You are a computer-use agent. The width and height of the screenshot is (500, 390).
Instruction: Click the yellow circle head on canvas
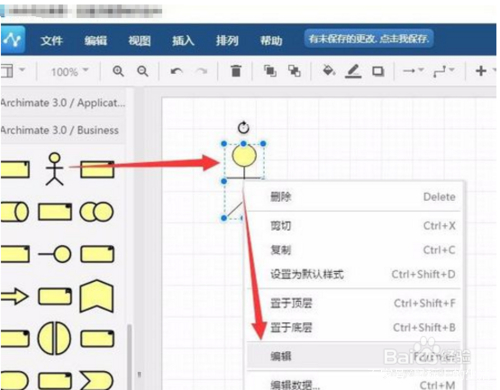click(x=244, y=156)
